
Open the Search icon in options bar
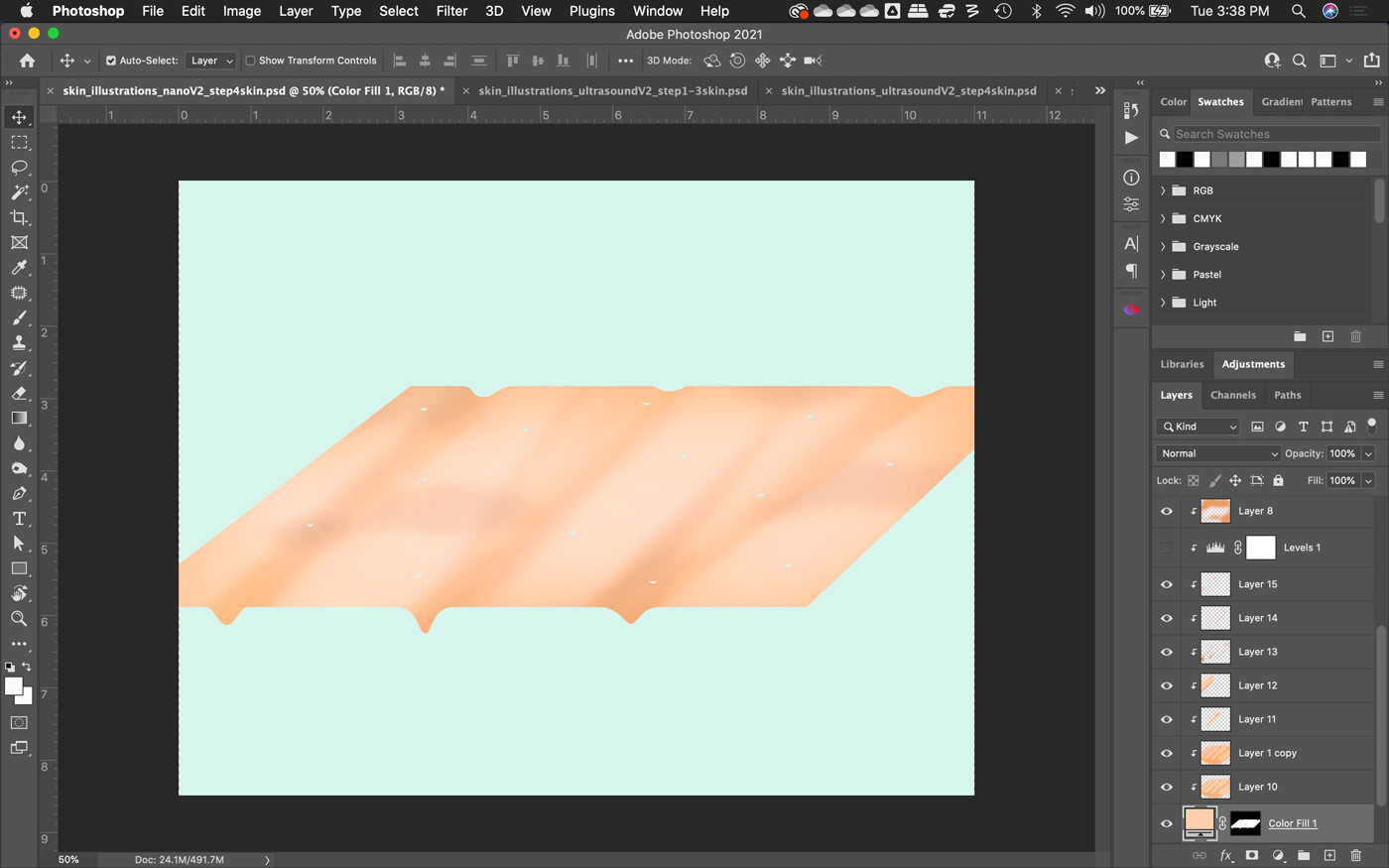(1299, 61)
